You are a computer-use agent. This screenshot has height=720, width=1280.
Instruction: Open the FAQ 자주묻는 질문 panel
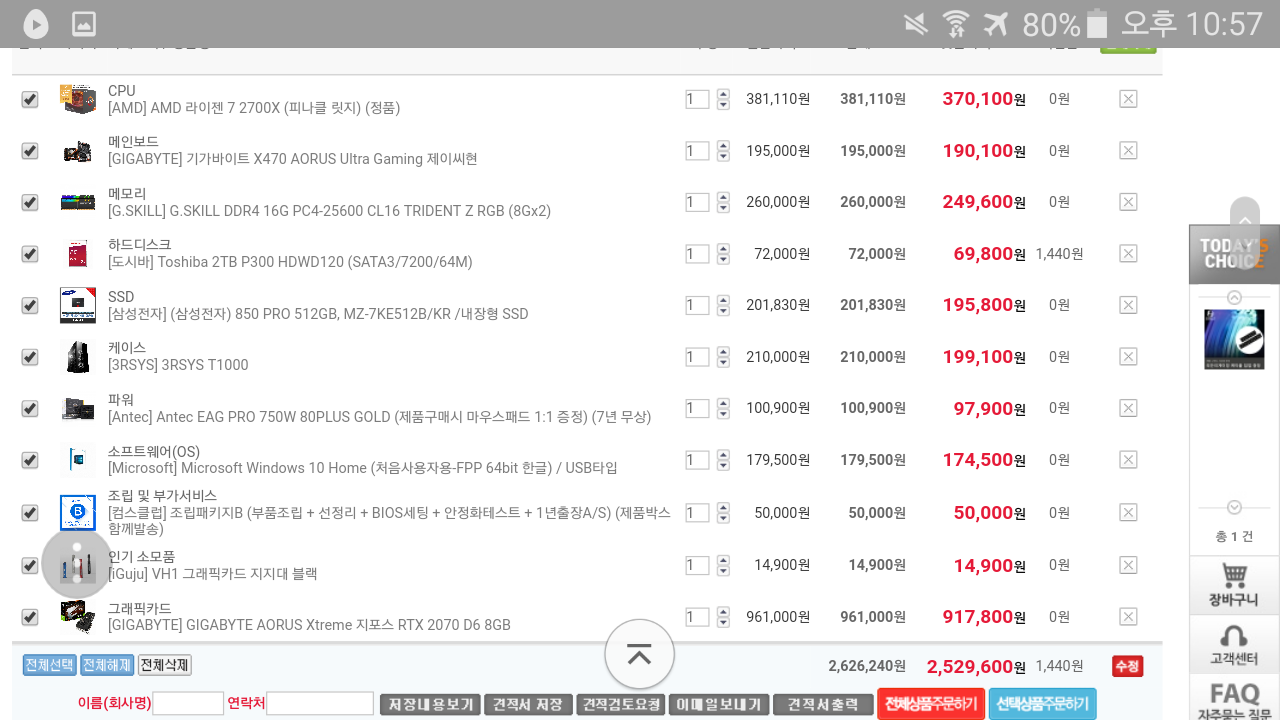click(x=1234, y=698)
